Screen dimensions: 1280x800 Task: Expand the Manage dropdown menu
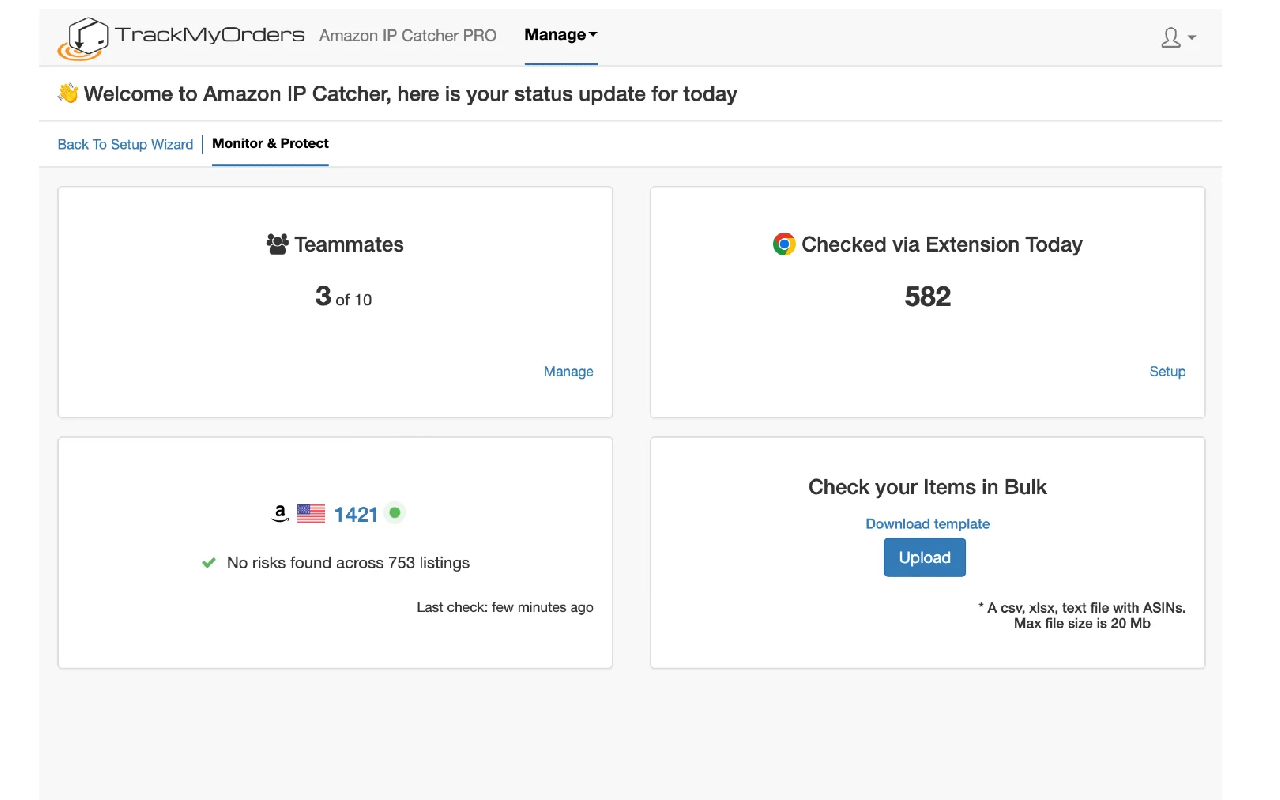(x=561, y=35)
